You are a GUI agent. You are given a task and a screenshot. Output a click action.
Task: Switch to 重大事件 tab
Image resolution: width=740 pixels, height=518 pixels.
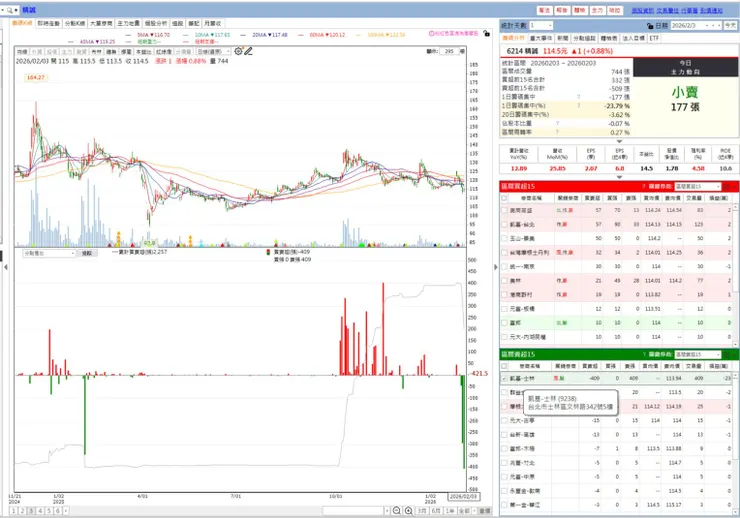point(541,38)
